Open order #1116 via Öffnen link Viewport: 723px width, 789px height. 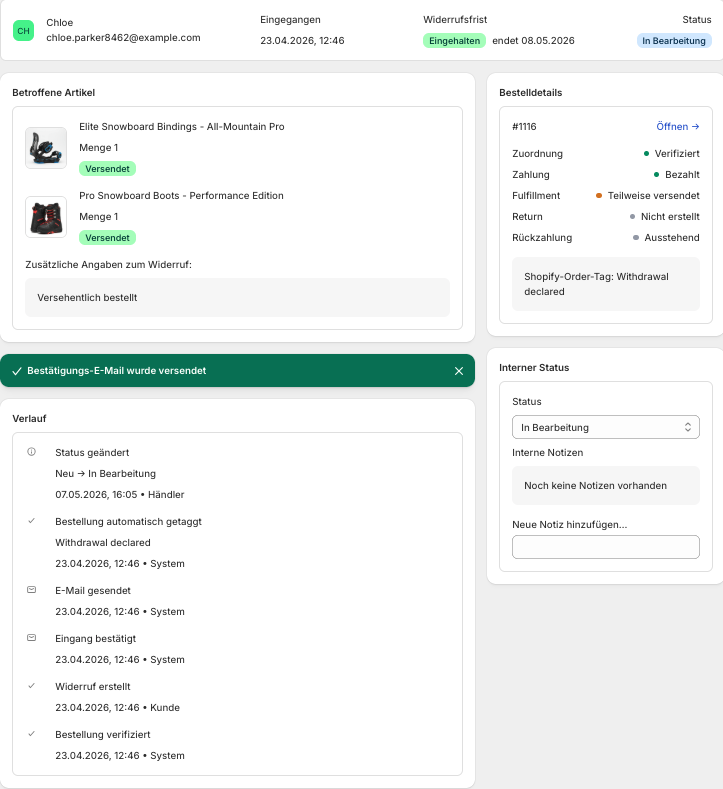(678, 126)
